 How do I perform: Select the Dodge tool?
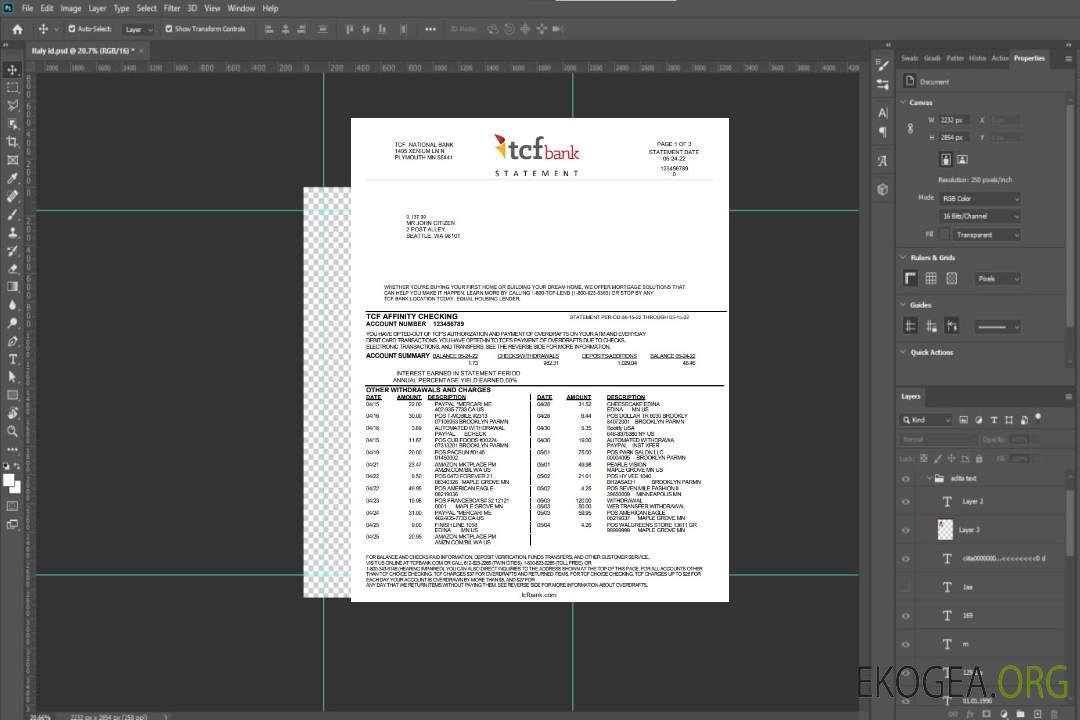[x=12, y=322]
